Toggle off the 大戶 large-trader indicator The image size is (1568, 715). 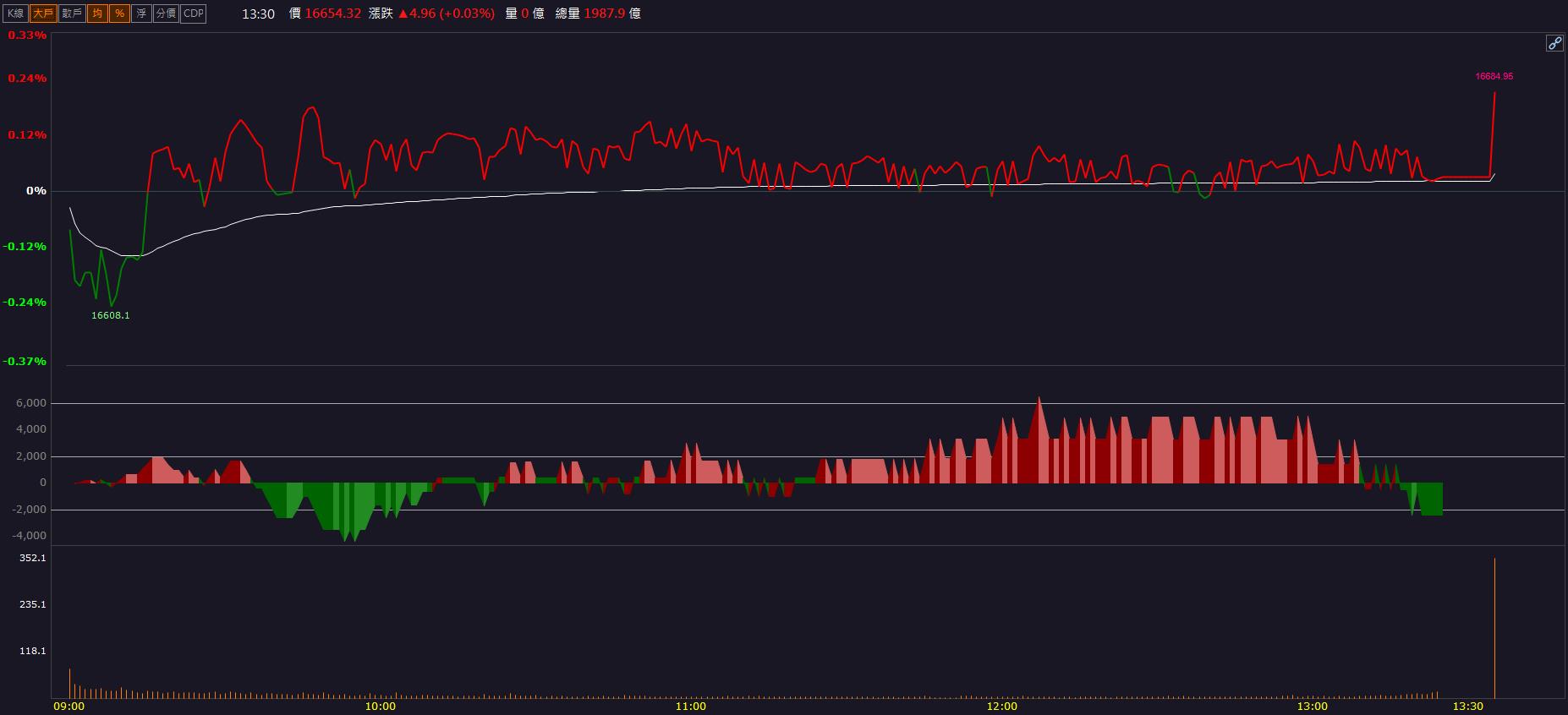point(42,14)
